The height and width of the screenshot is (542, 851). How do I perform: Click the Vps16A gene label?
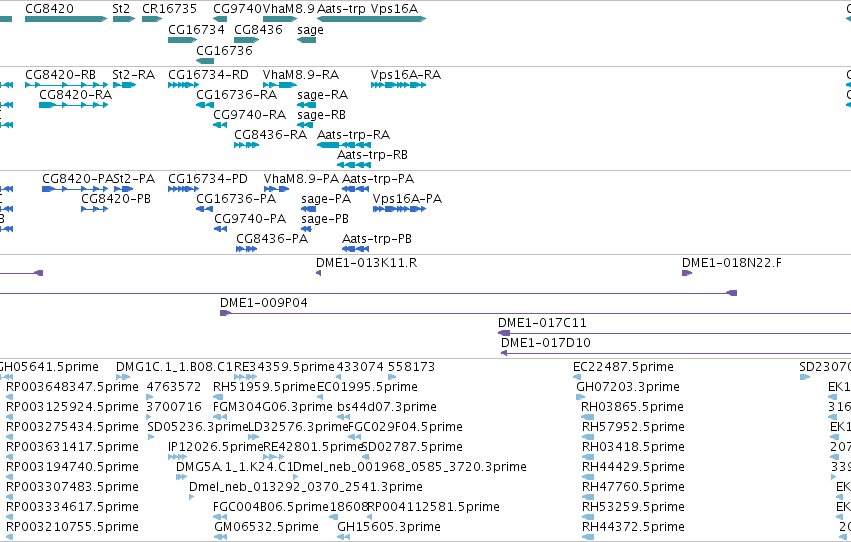tap(395, 9)
